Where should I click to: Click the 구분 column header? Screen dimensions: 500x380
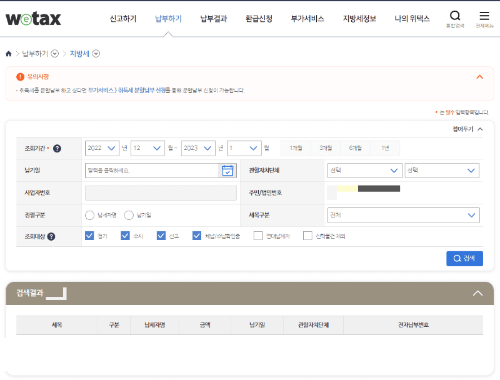coord(114,325)
